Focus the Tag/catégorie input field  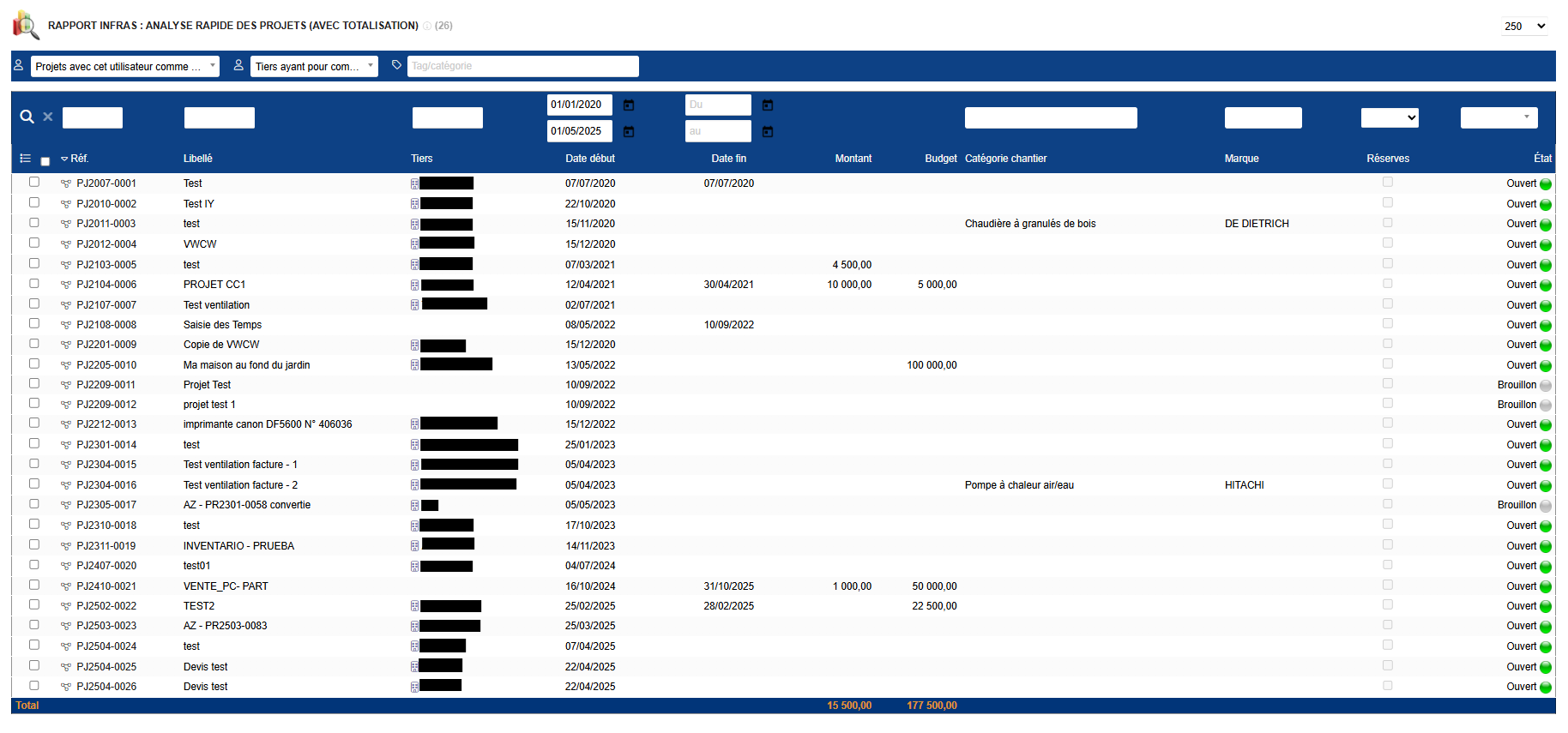tap(523, 66)
